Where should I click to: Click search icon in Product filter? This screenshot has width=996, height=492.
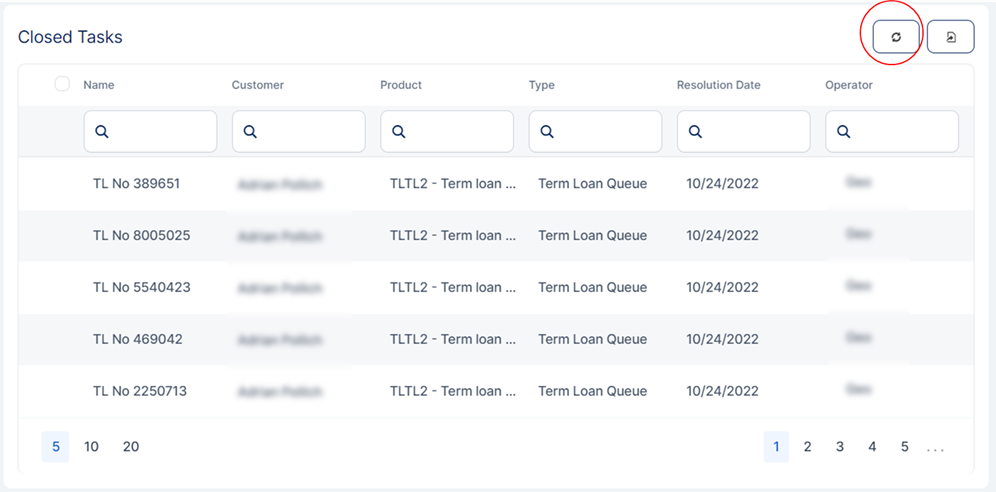pyautogui.click(x=398, y=132)
